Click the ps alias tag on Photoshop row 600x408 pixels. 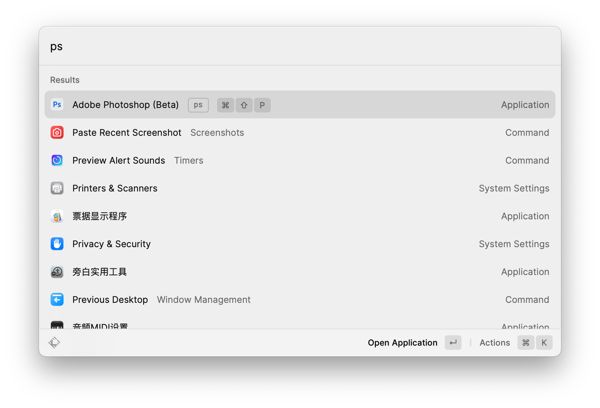tap(198, 105)
